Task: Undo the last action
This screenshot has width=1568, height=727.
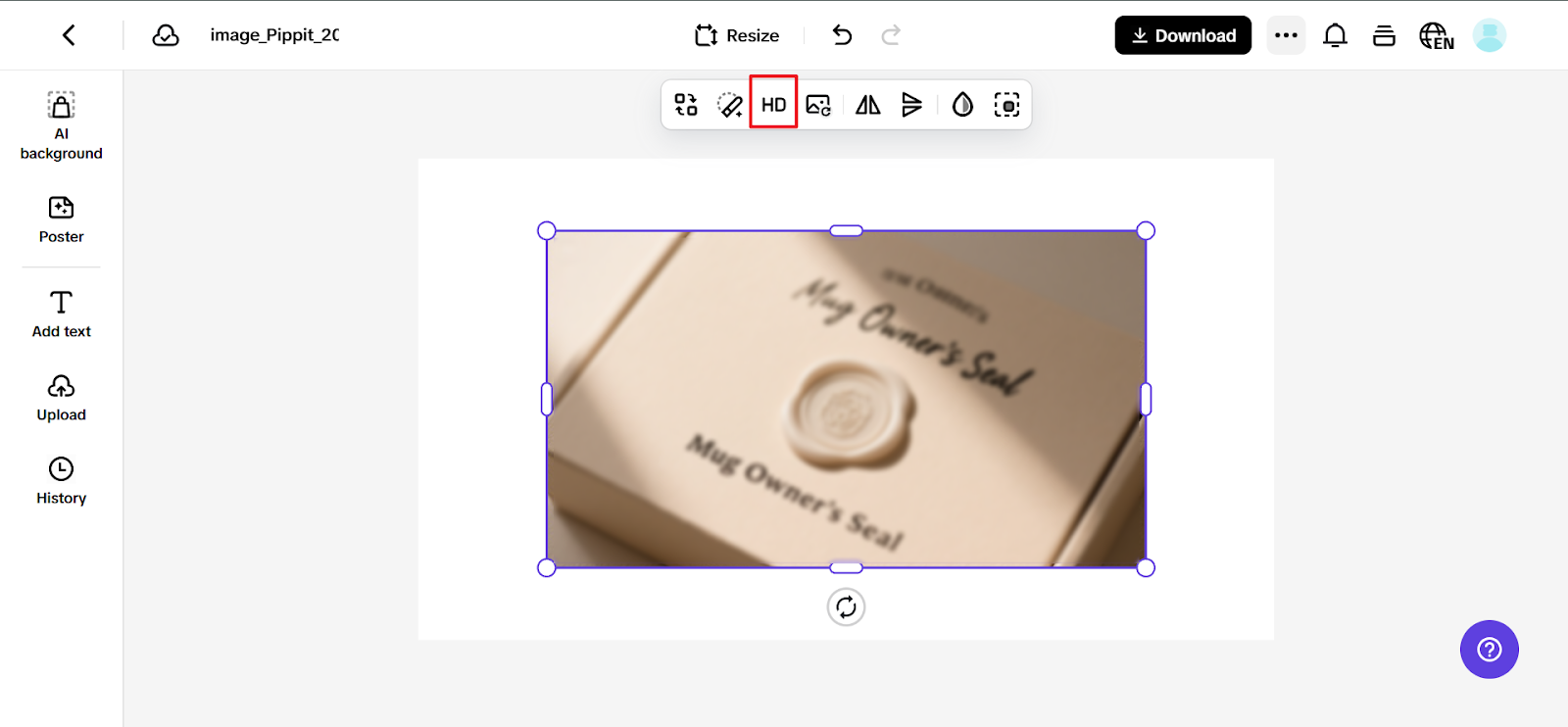Action: [842, 35]
